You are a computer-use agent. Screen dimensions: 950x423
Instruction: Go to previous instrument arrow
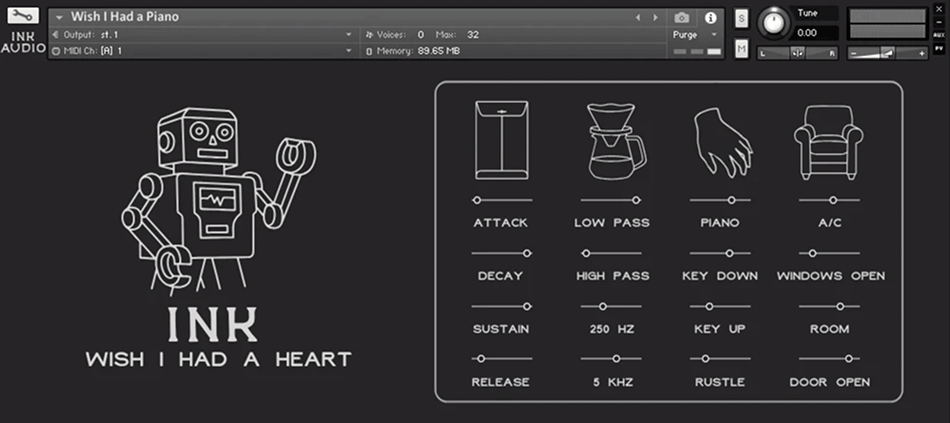tap(637, 18)
